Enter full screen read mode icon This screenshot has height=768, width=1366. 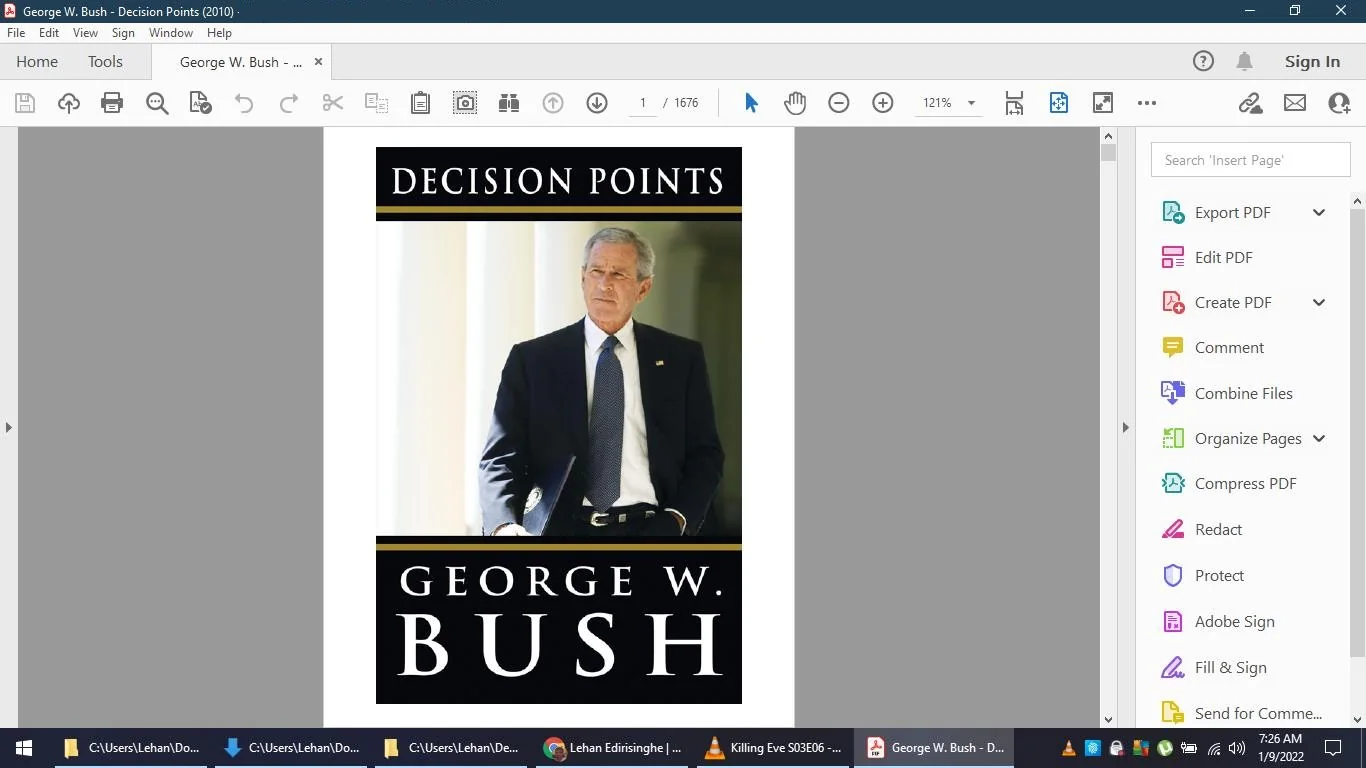point(1103,103)
